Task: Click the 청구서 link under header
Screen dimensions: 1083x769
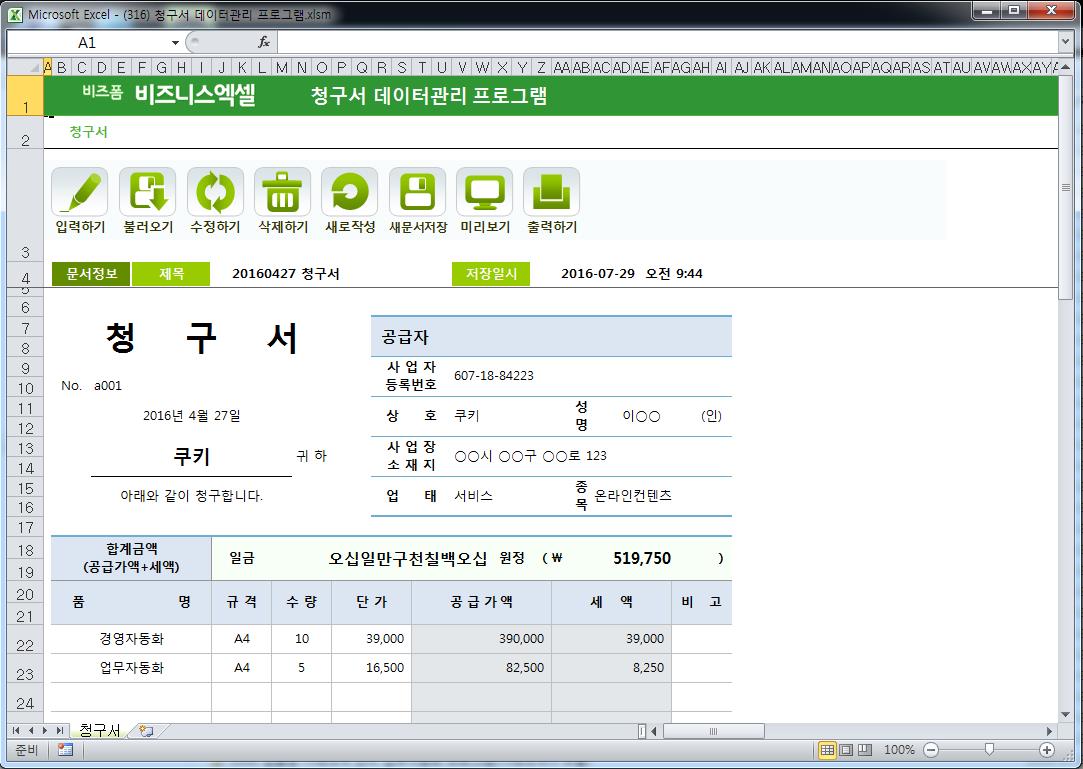Action: (x=88, y=132)
